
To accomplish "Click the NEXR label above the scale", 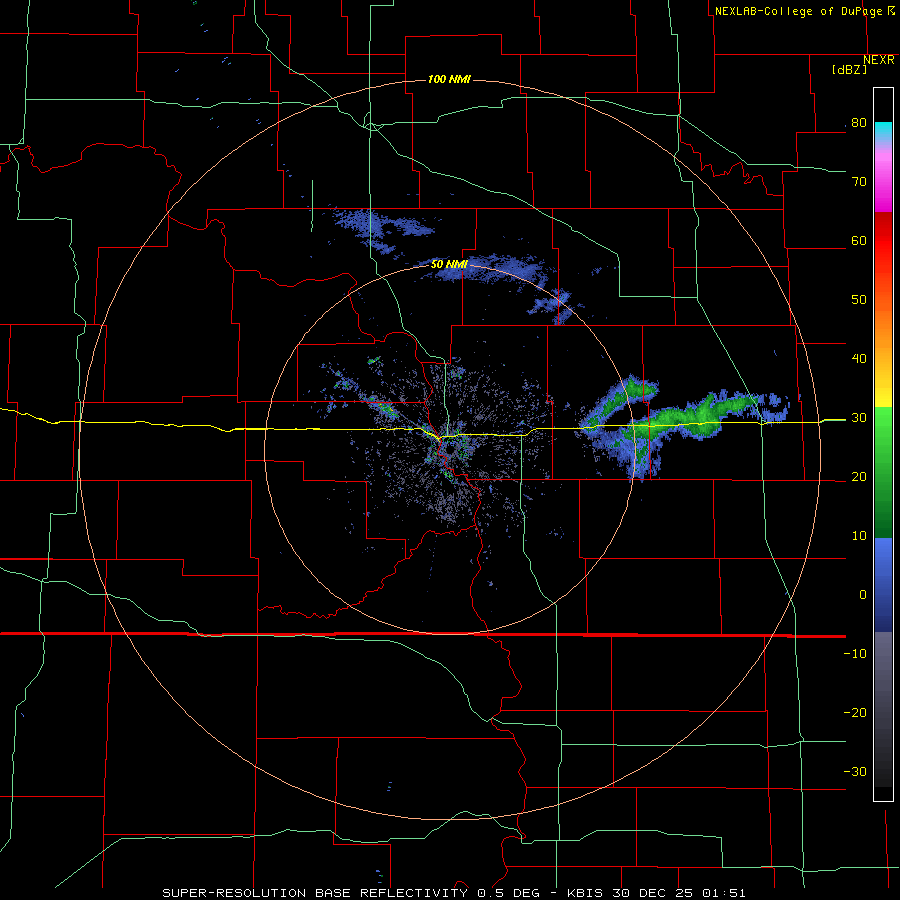I will 878,60.
